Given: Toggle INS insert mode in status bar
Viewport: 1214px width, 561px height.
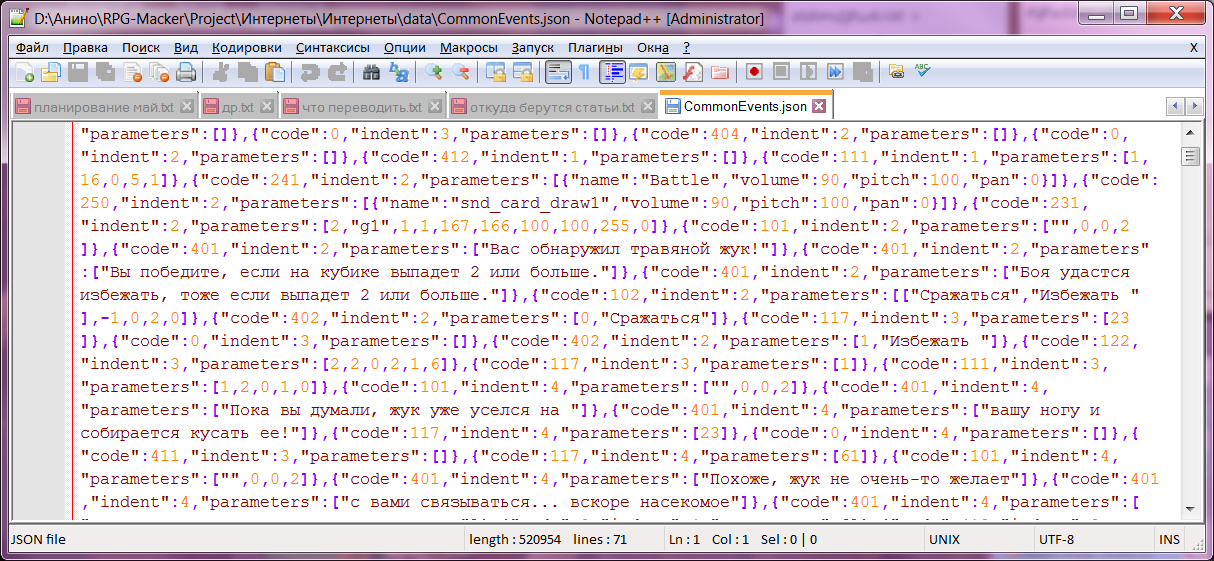Looking at the screenshot, I should point(1169,540).
